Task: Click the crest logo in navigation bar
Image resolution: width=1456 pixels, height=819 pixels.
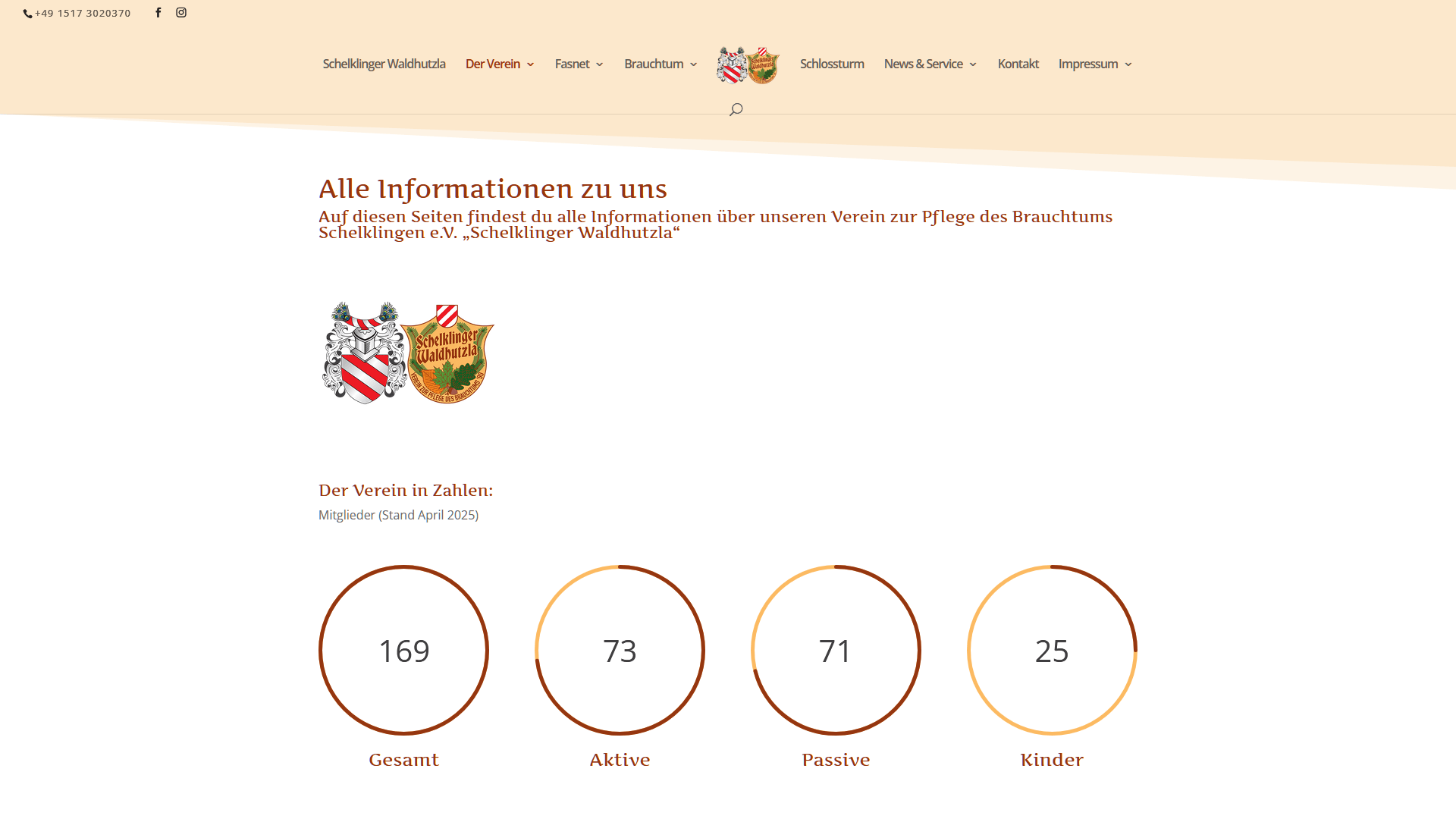Action: pyautogui.click(x=748, y=65)
